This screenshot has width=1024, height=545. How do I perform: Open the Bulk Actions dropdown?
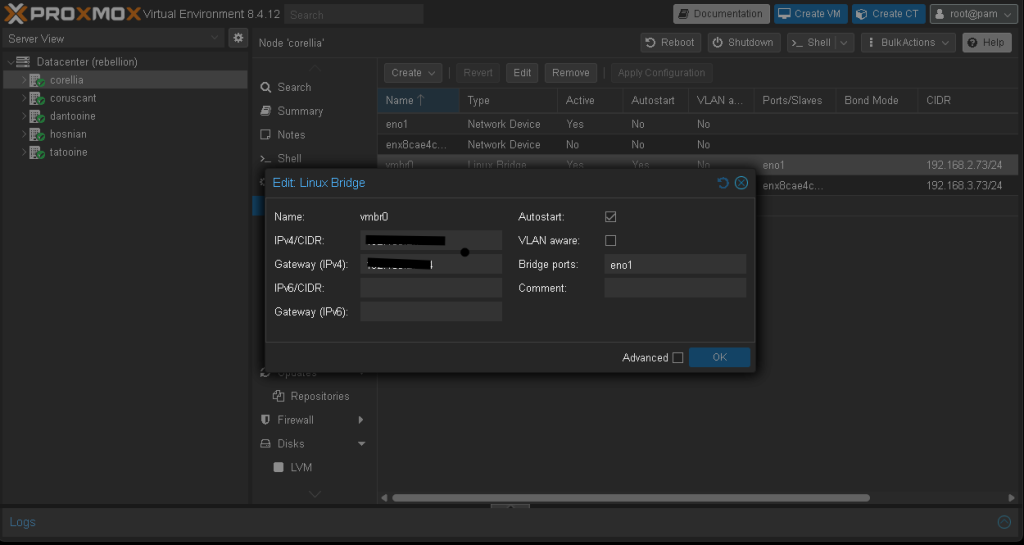[x=908, y=43]
